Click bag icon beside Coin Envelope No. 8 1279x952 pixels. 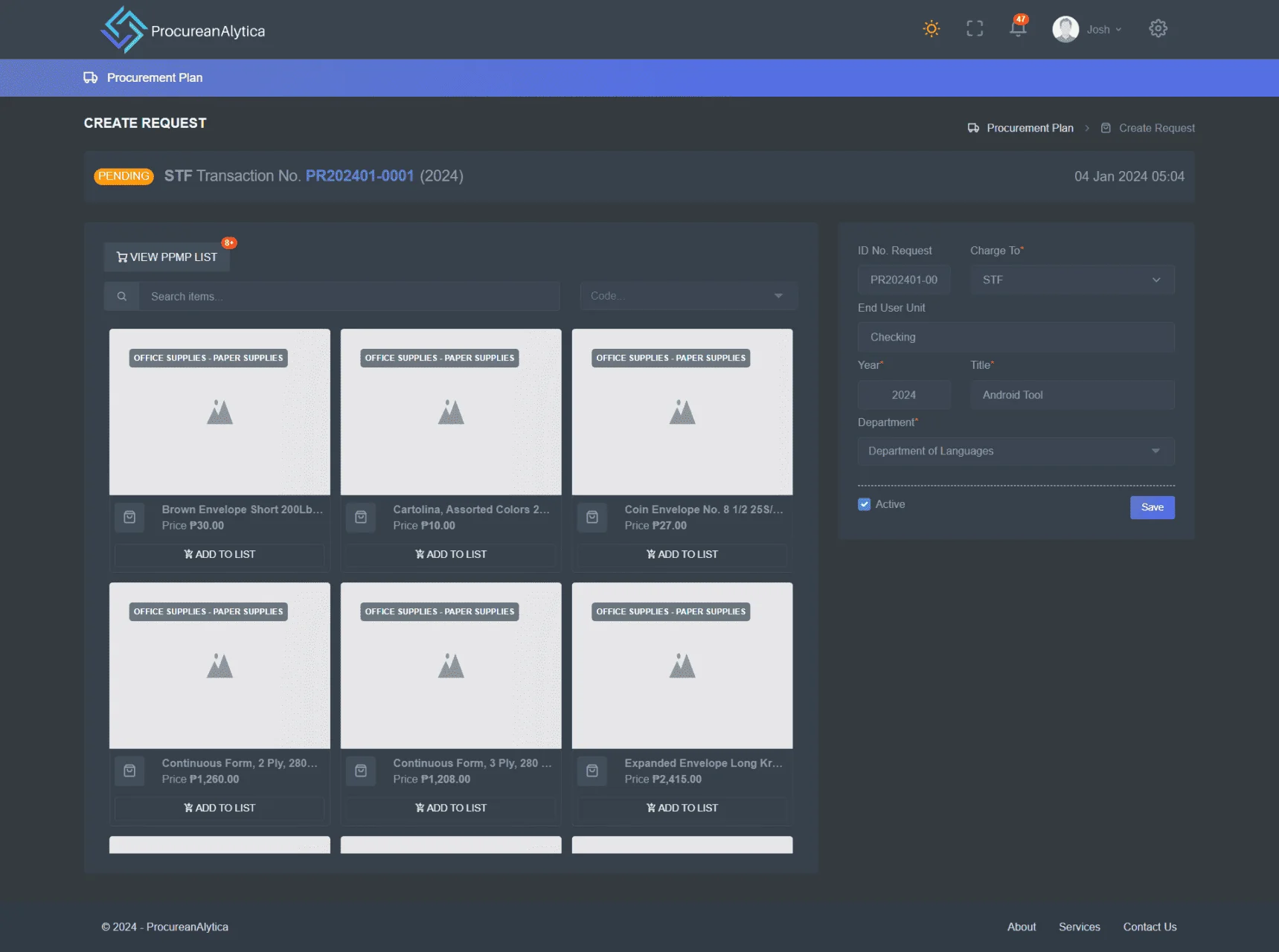pos(592,518)
